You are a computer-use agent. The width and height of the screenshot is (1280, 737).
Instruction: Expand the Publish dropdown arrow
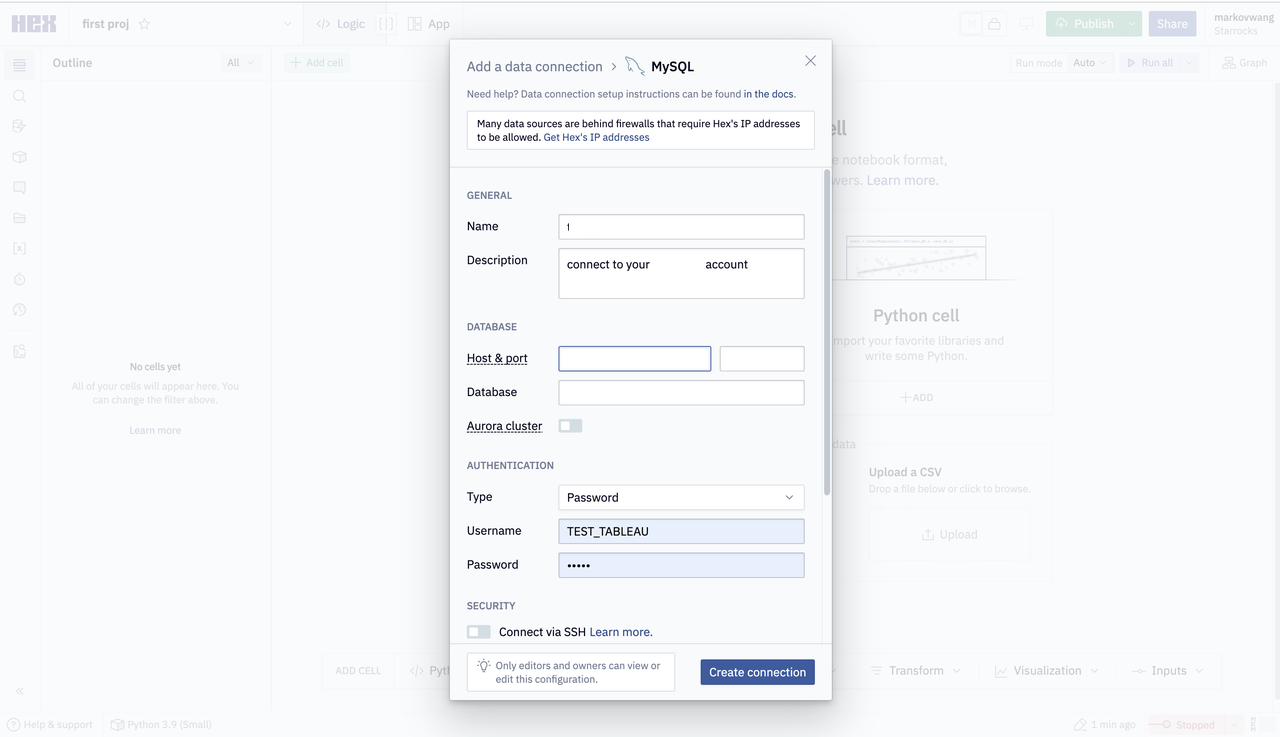coord(1131,24)
